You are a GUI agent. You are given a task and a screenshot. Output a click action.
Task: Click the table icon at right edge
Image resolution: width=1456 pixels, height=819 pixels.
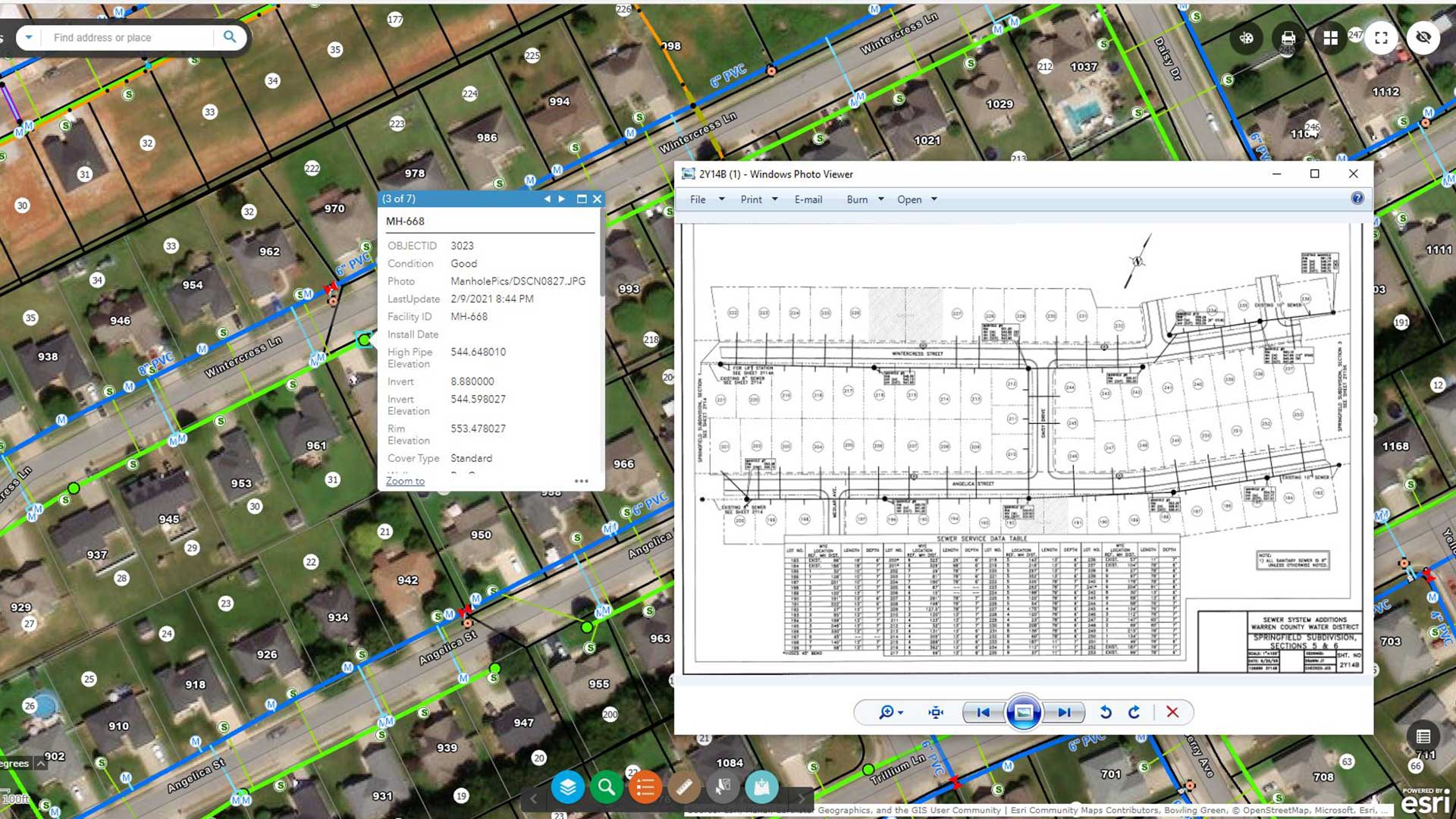(x=1423, y=736)
